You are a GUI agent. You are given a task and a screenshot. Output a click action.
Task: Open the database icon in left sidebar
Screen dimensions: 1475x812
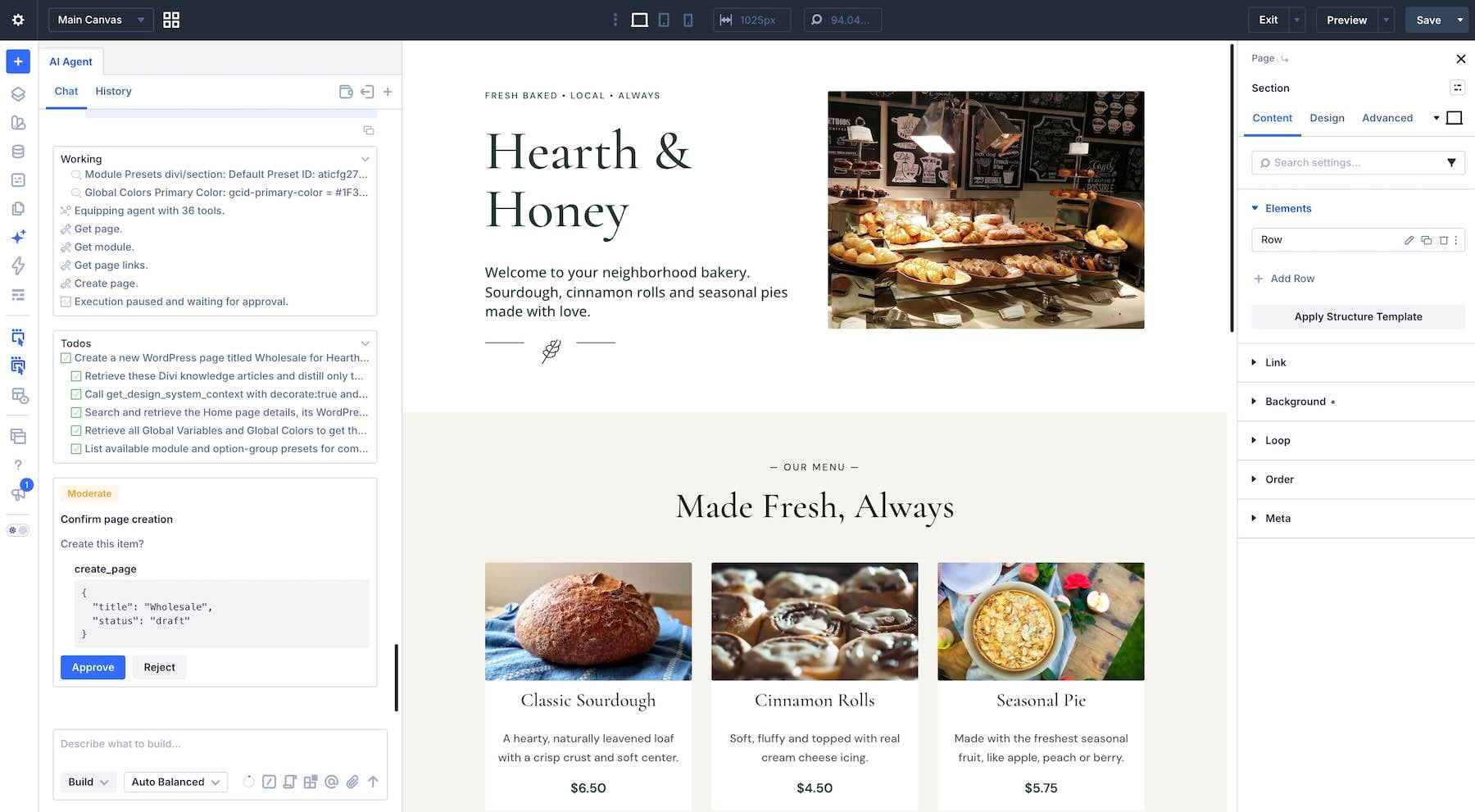[18, 152]
